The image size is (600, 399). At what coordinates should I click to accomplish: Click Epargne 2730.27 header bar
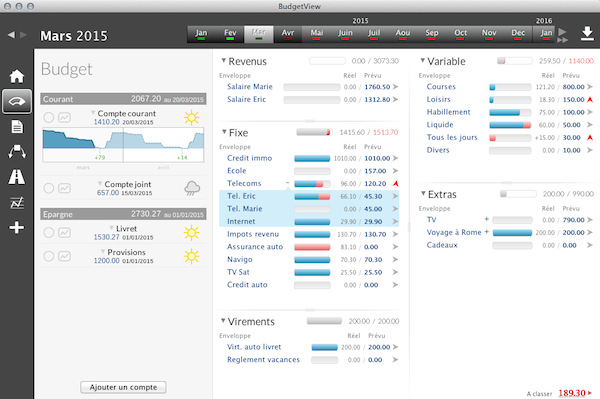pyautogui.click(x=123, y=214)
